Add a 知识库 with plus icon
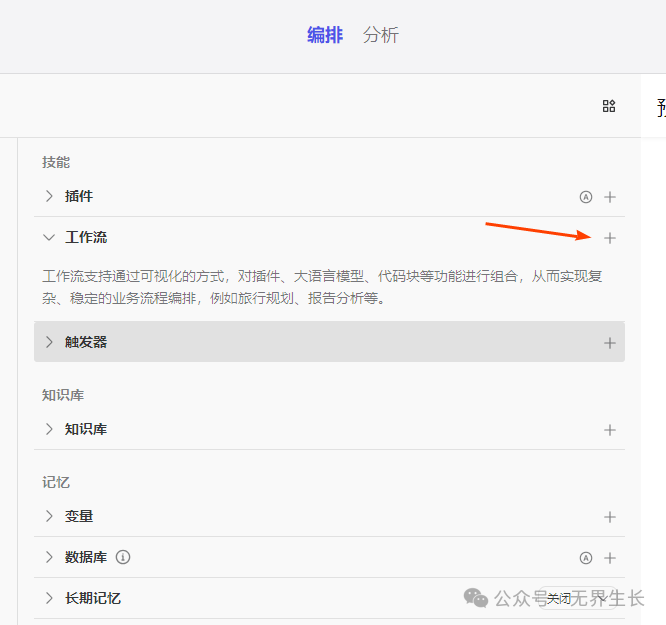The width and height of the screenshot is (666, 625). click(610, 430)
